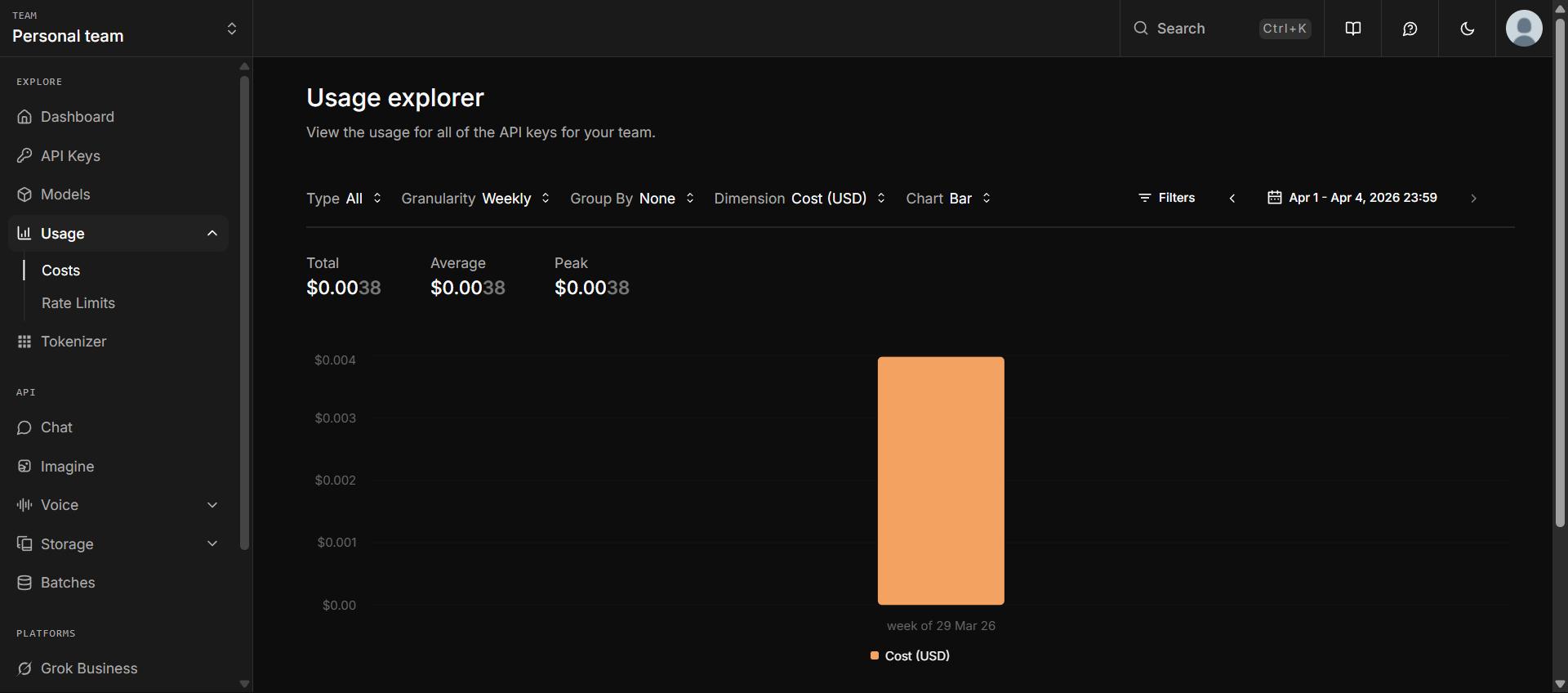Click the Total $0.0038 value
1568x693 pixels.
click(344, 288)
